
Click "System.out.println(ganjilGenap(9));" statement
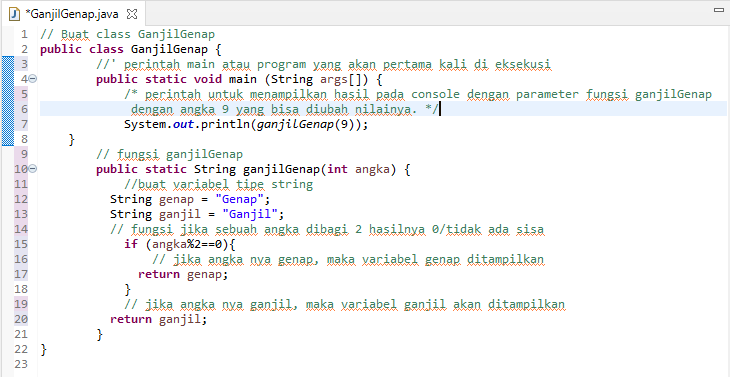click(246, 124)
